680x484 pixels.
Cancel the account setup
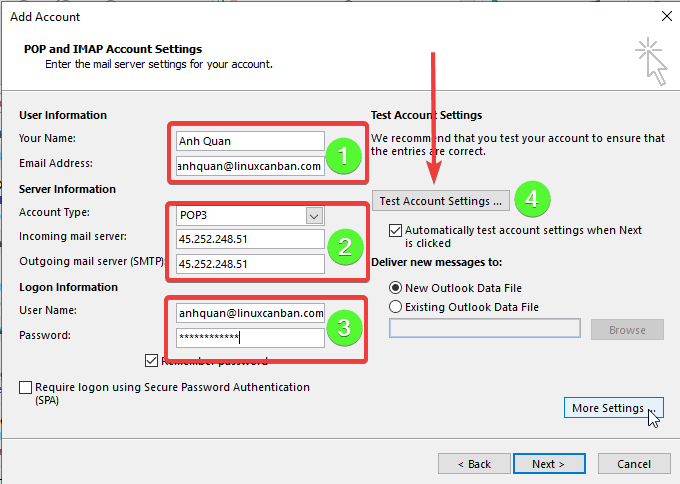(x=634, y=464)
